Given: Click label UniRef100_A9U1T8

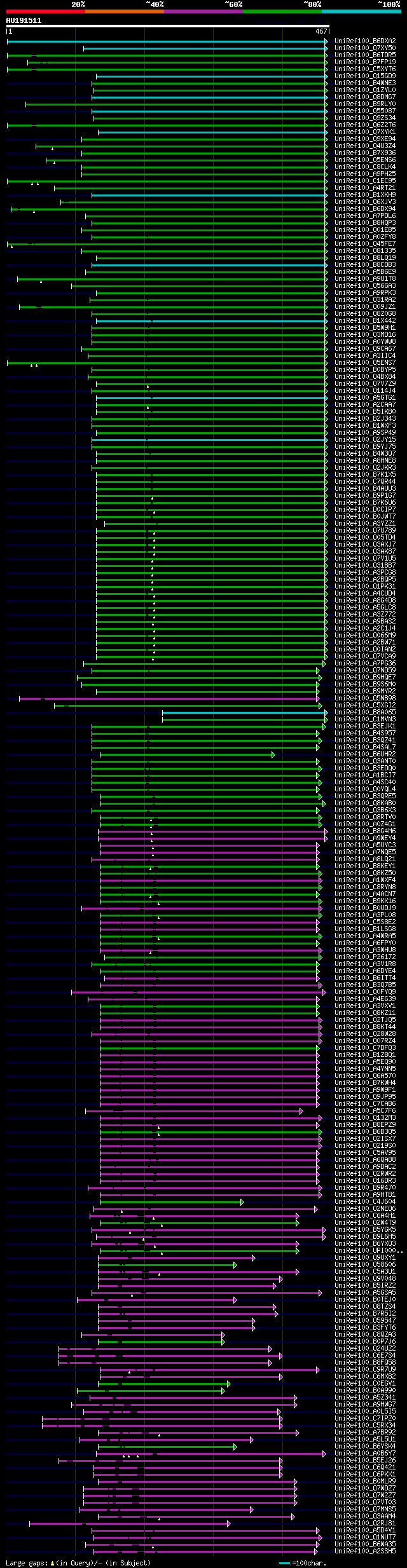Looking at the screenshot, I should 365,279.
